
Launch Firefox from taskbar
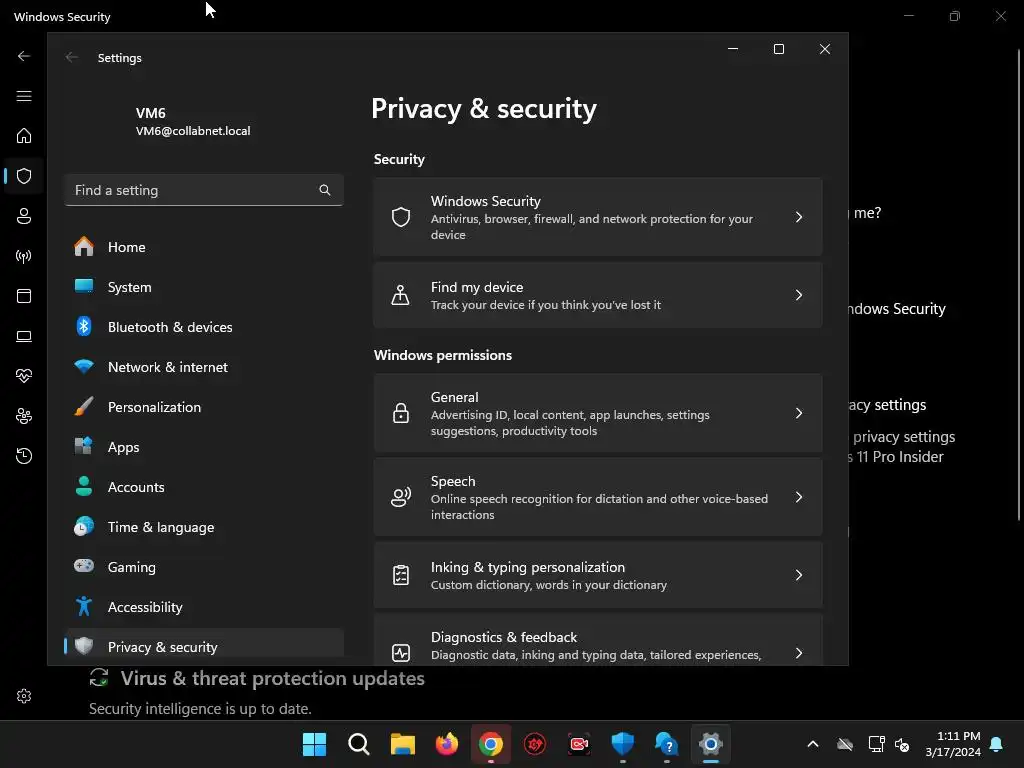447,744
